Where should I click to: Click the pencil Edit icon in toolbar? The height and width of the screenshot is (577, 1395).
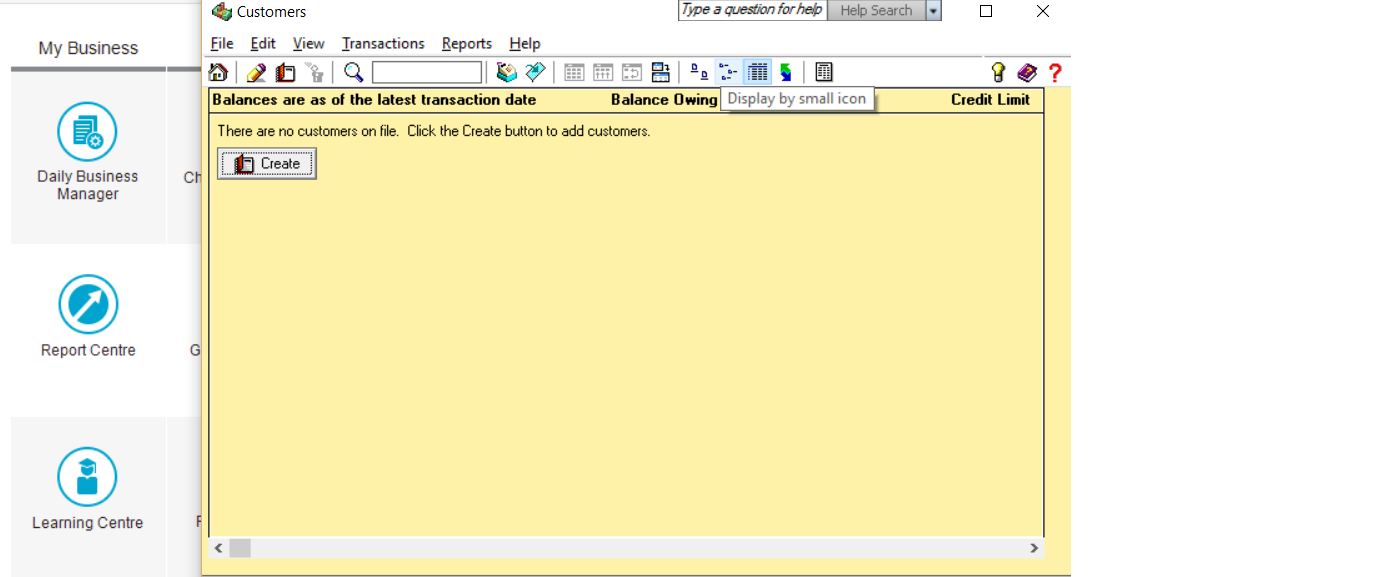click(x=256, y=72)
